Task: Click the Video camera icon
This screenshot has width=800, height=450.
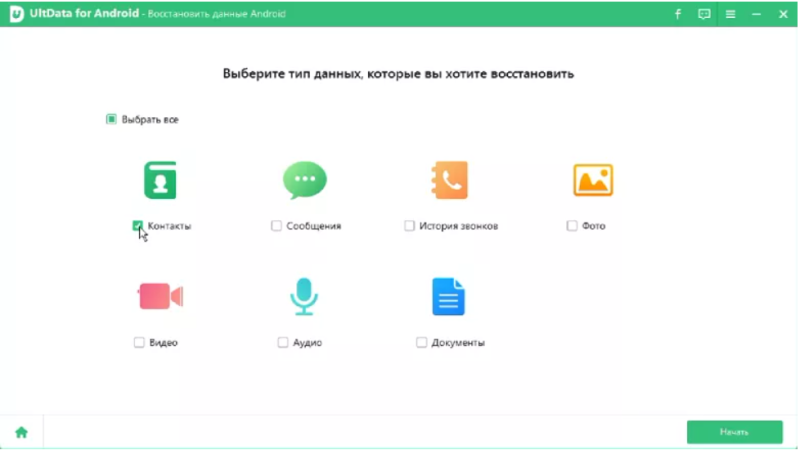Action: [160, 296]
